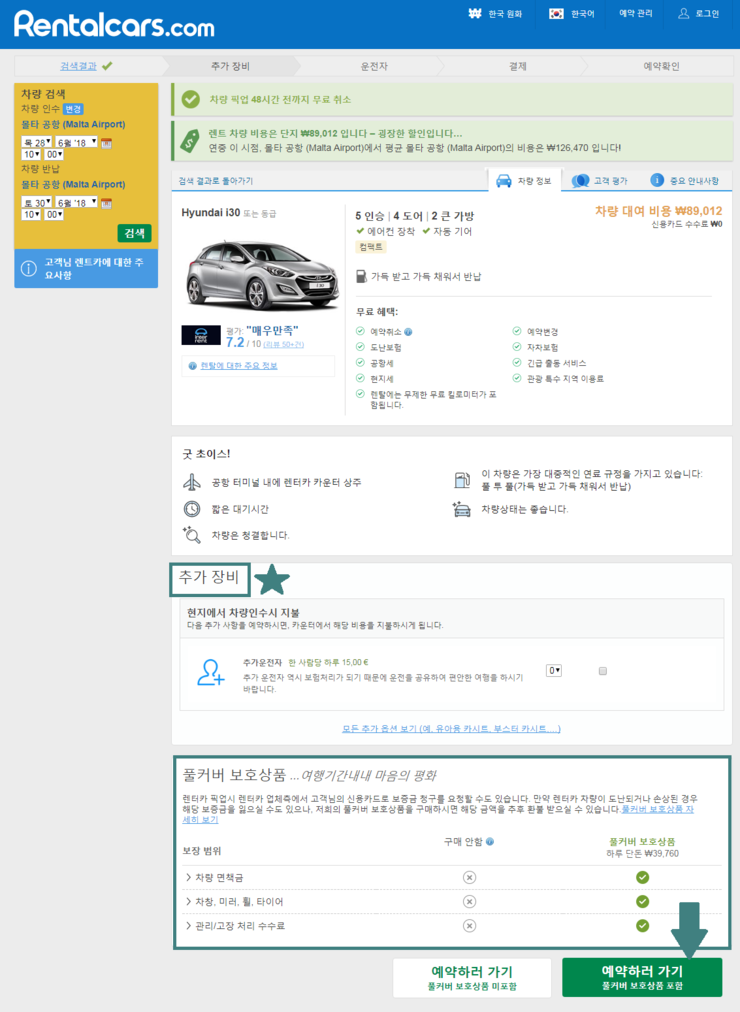Click 모든 추가 옵션 보기 link
The image size is (740, 1012).
(x=451, y=729)
